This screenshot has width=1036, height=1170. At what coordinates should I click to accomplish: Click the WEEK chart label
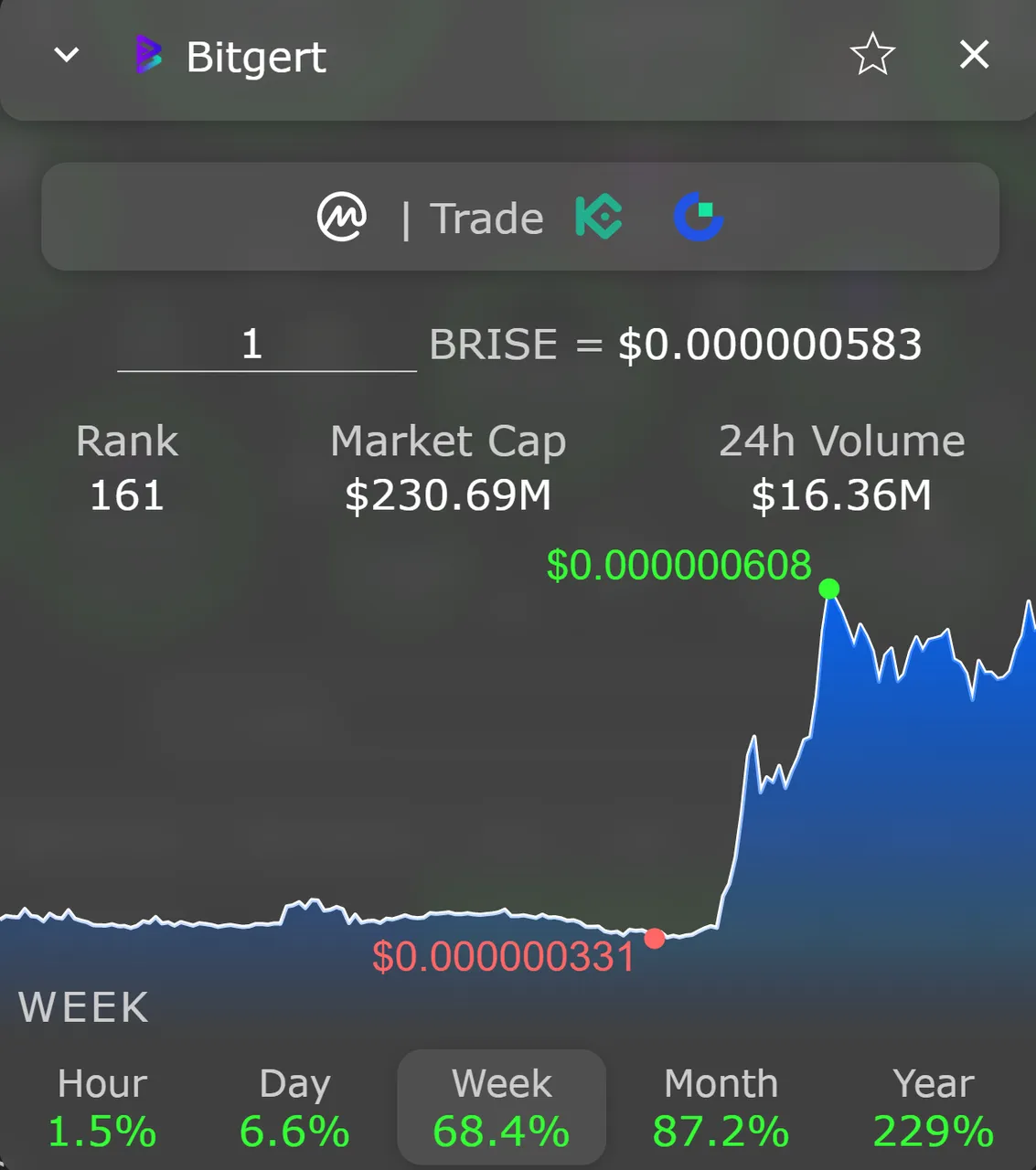(83, 1007)
